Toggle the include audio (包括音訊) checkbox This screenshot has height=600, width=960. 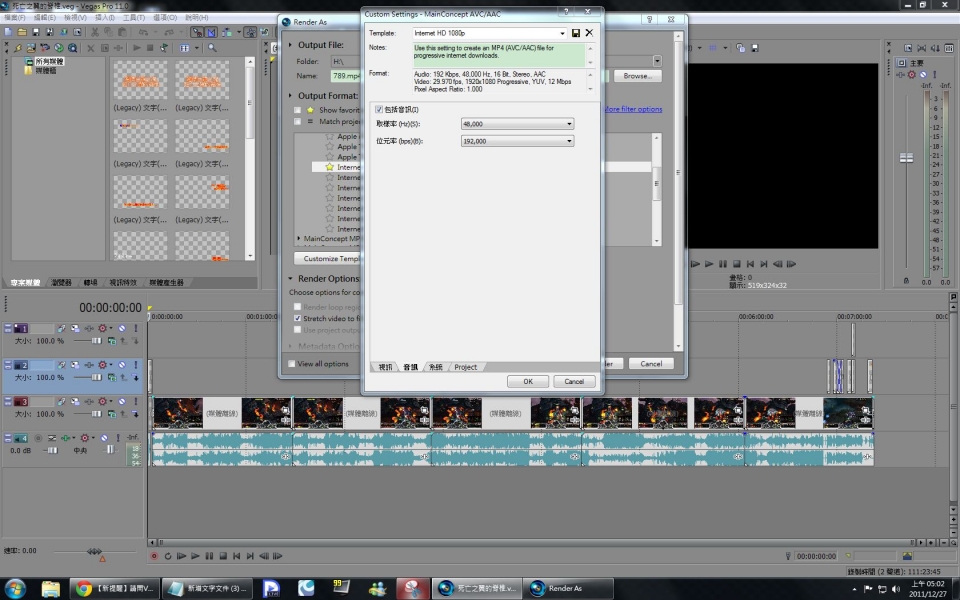378,109
